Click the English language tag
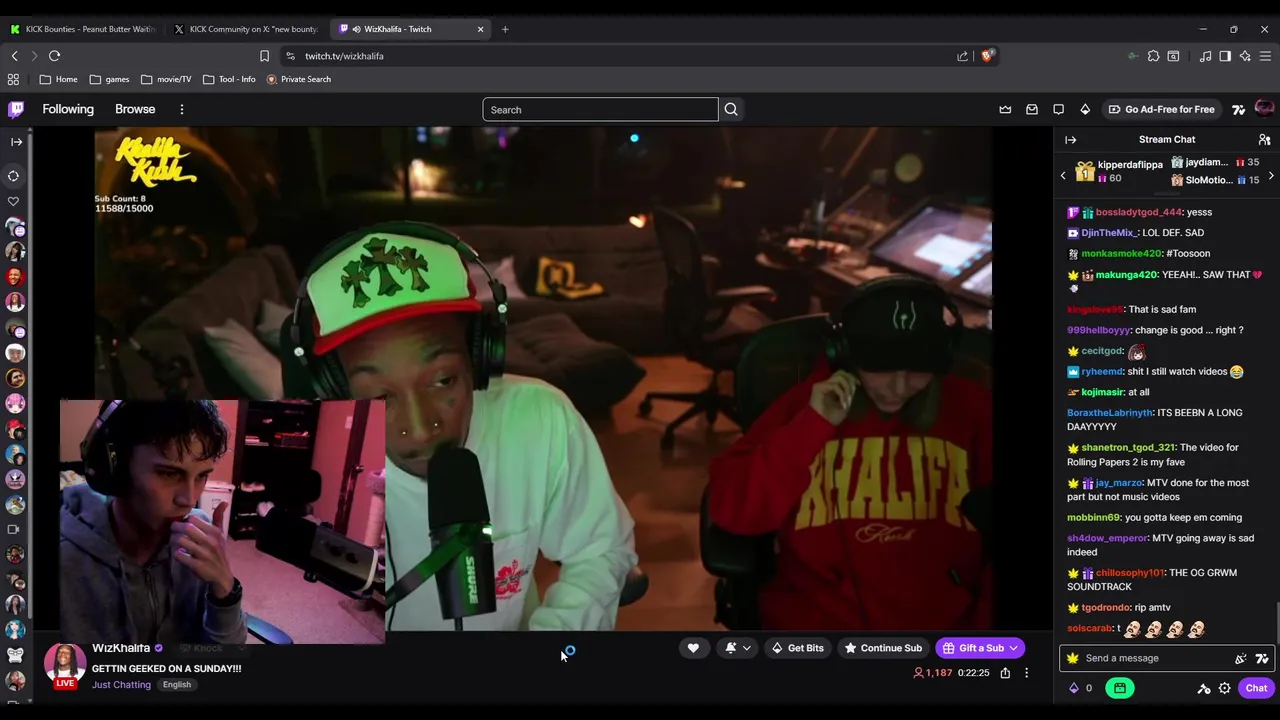 tap(177, 685)
